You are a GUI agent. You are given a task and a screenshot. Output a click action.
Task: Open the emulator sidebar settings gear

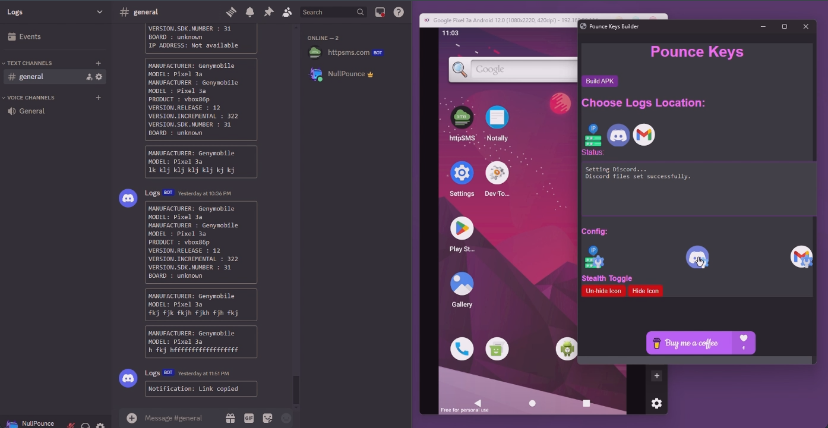point(656,403)
